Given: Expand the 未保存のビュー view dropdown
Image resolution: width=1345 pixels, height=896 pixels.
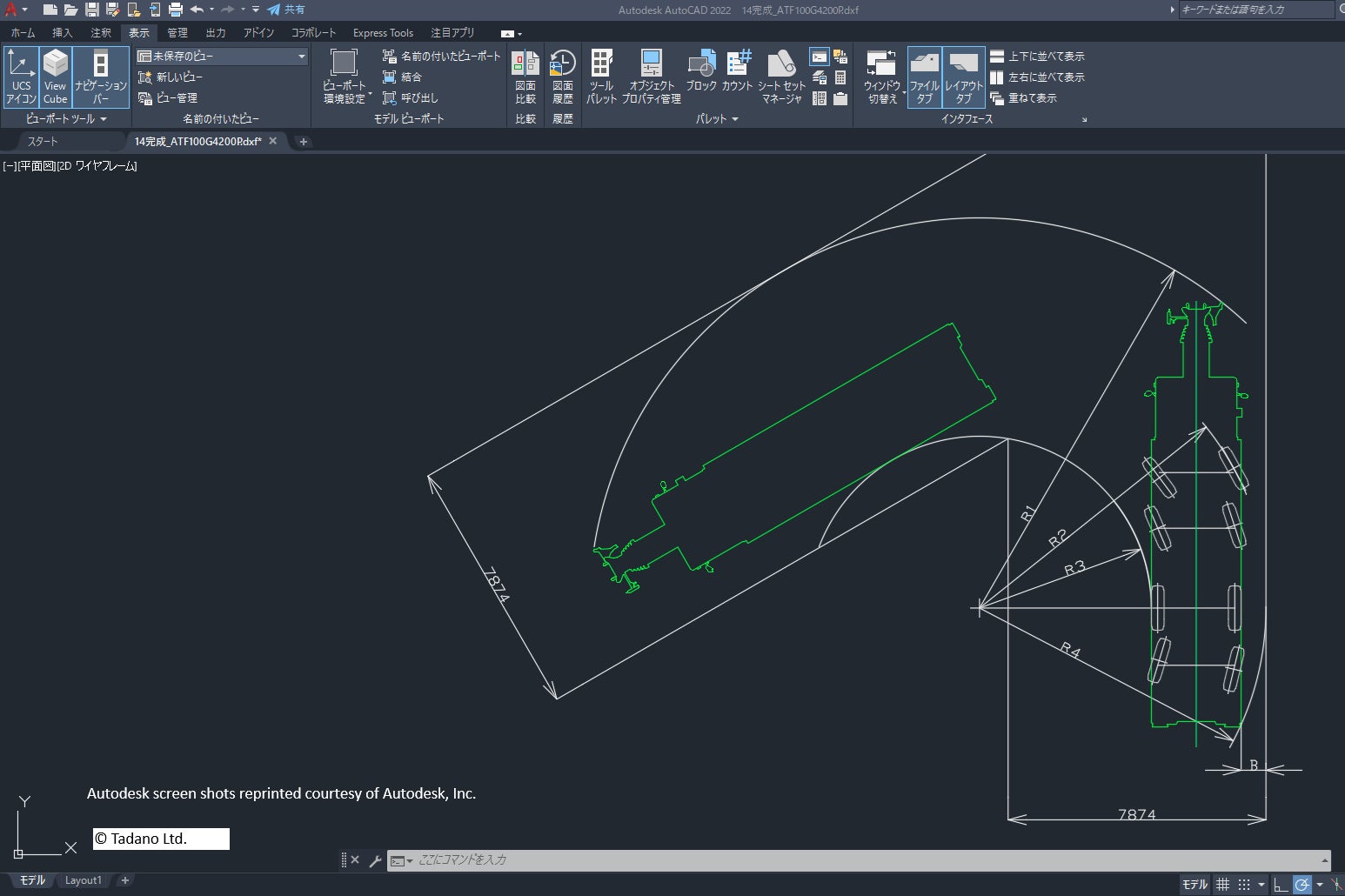Looking at the screenshot, I should 301,56.
